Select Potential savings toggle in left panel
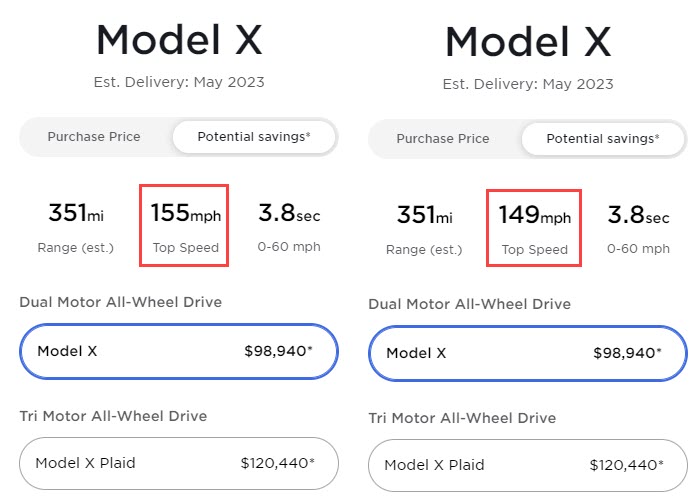699x501 pixels. pyautogui.click(x=254, y=137)
